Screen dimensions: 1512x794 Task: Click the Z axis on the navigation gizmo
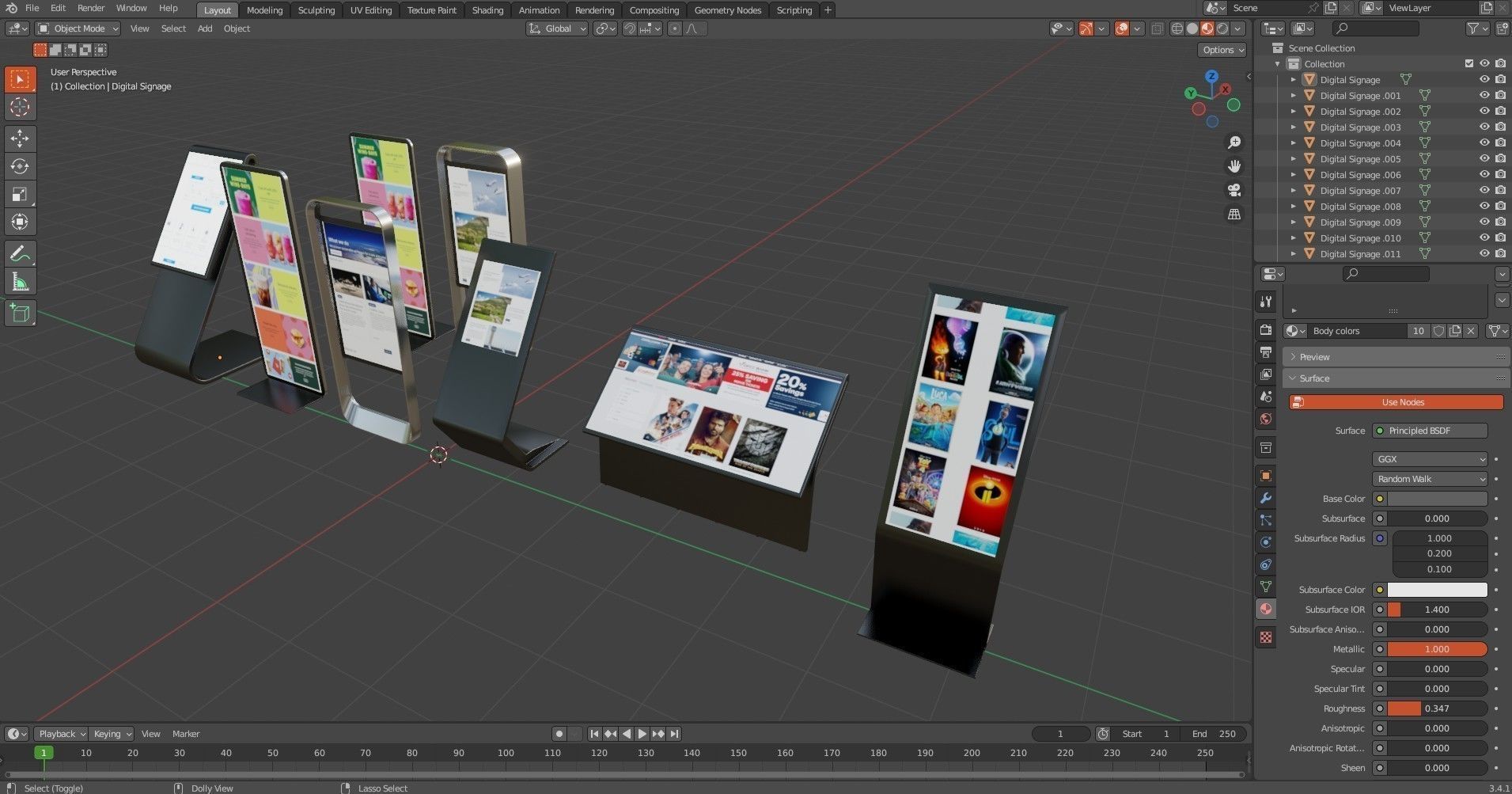coord(1212,77)
